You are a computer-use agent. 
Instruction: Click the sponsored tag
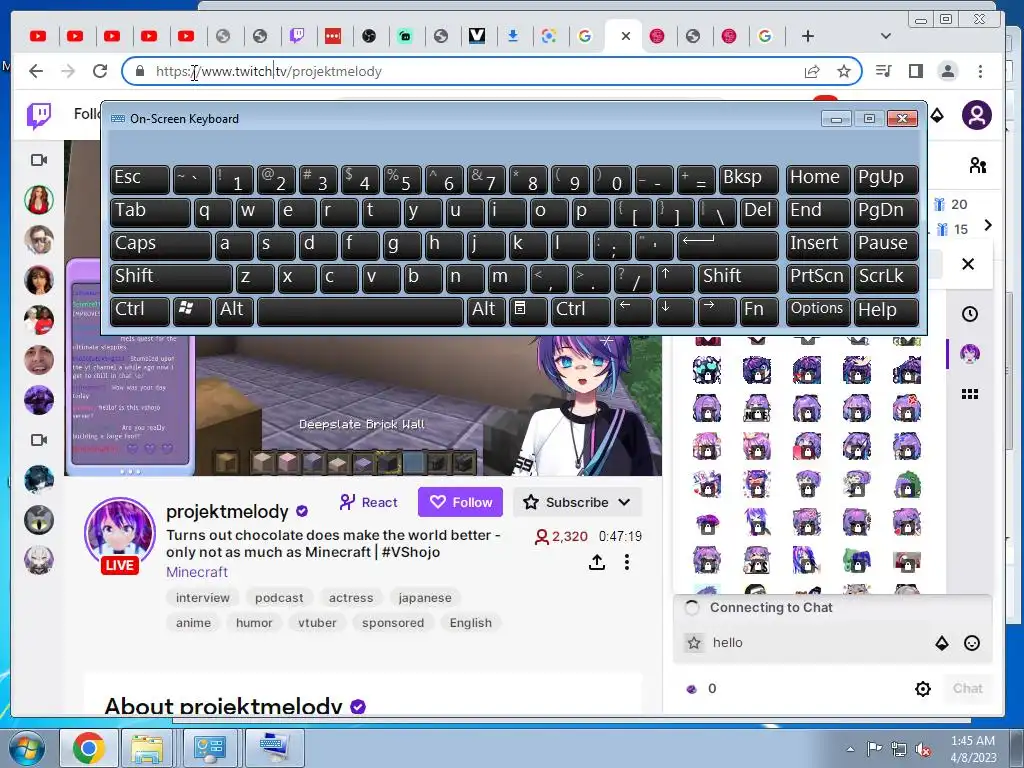(x=393, y=623)
